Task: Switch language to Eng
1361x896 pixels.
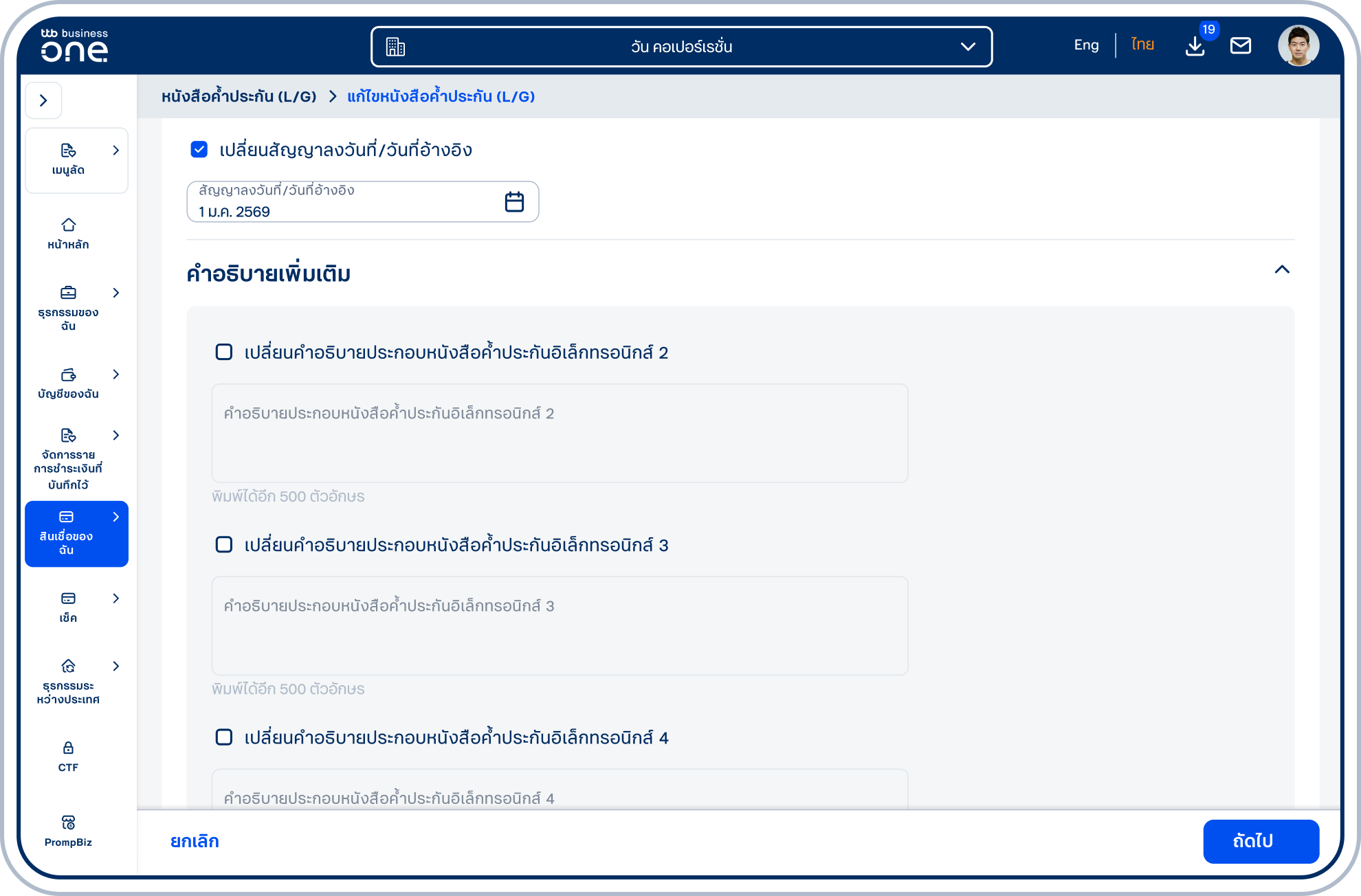Action: (x=1086, y=45)
